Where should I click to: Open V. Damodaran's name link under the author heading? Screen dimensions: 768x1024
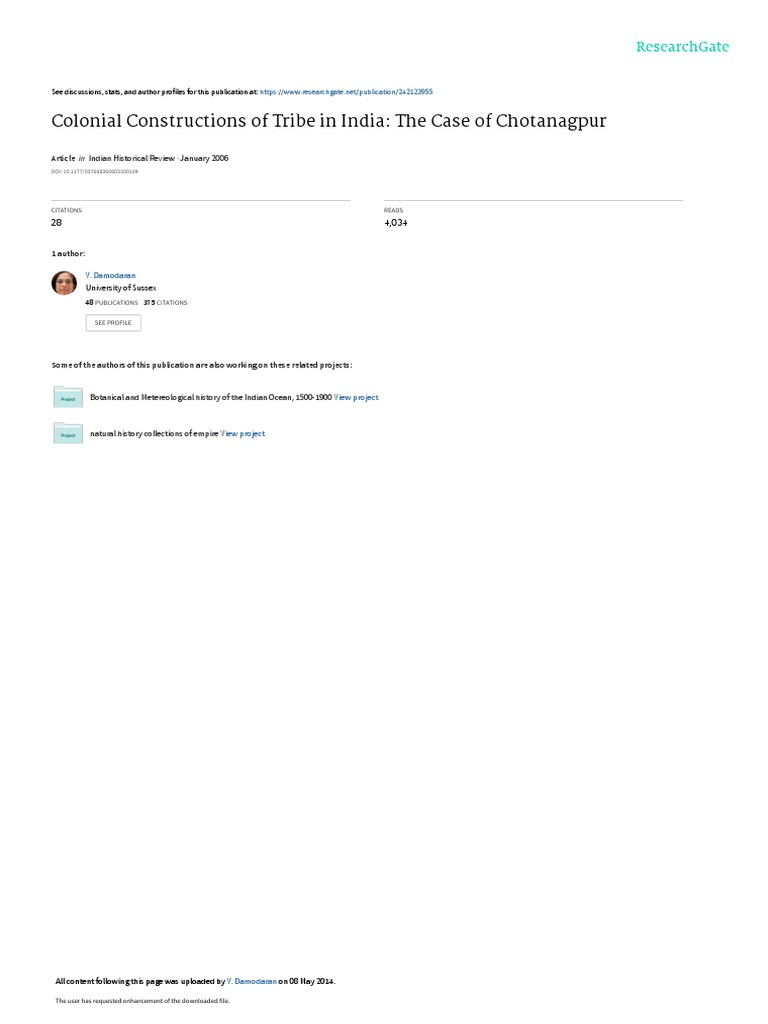(110, 276)
